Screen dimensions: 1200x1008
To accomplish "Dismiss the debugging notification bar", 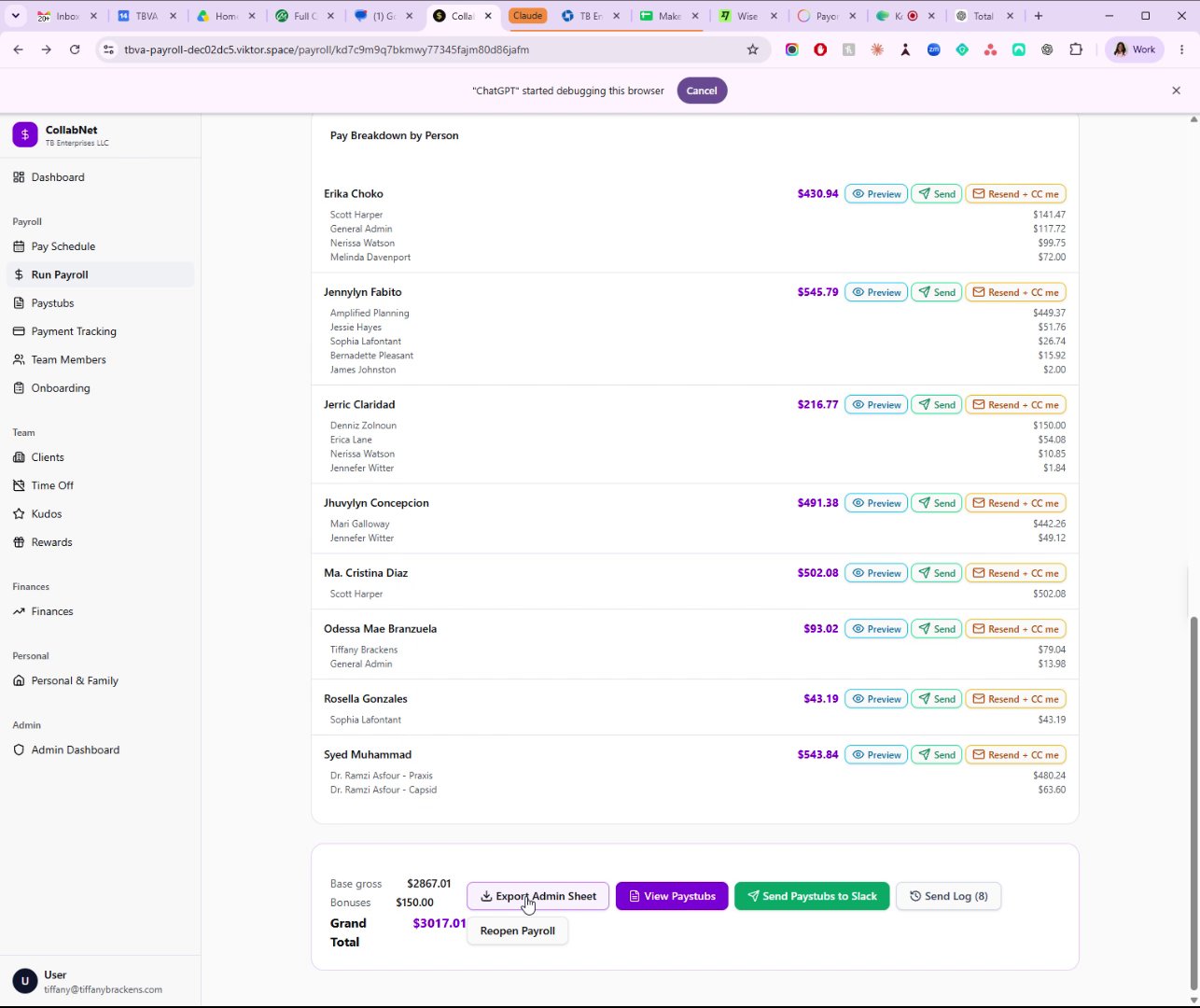I will [x=1176, y=91].
